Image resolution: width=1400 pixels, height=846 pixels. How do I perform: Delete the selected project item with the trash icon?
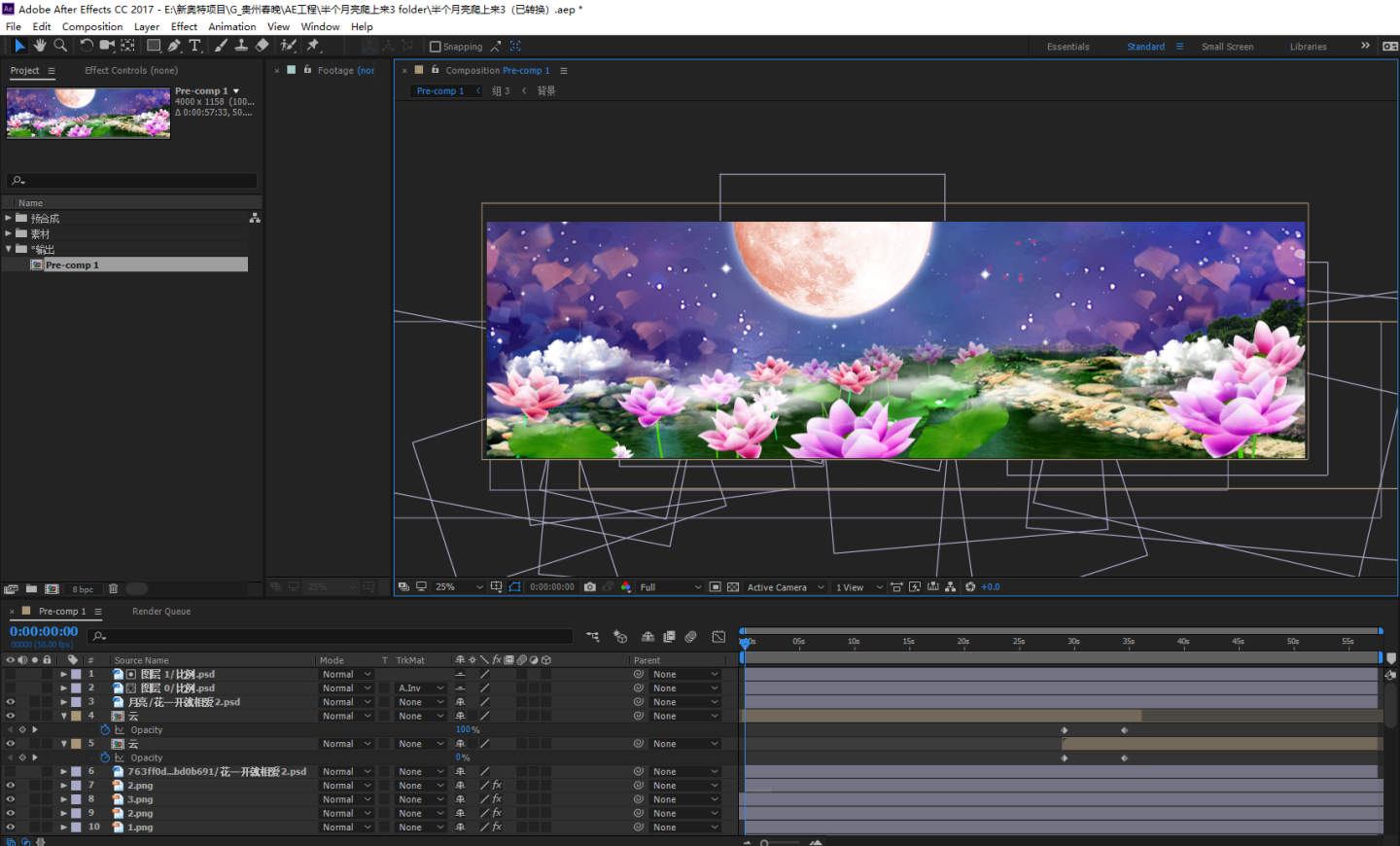pos(113,589)
